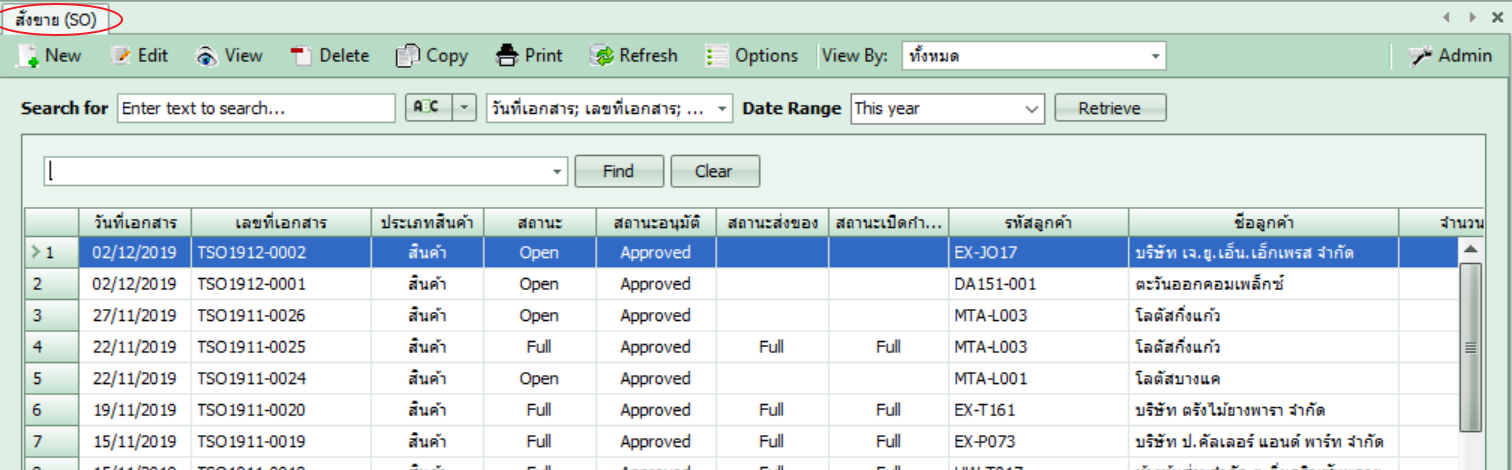The width and height of the screenshot is (1512, 470).
Task: Click the Copy documents icon
Action: tap(407, 56)
